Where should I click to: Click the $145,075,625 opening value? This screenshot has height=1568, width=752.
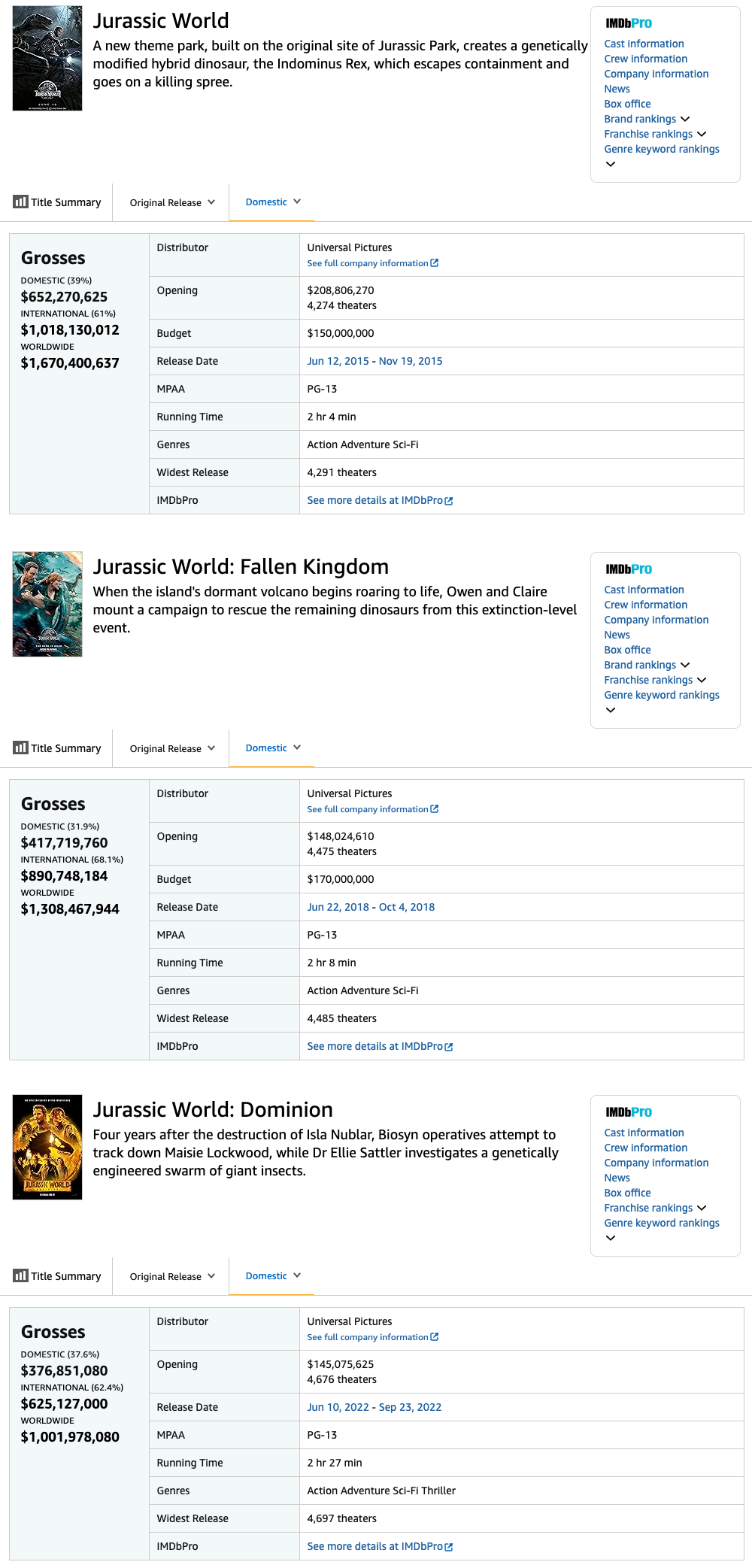point(341,1364)
